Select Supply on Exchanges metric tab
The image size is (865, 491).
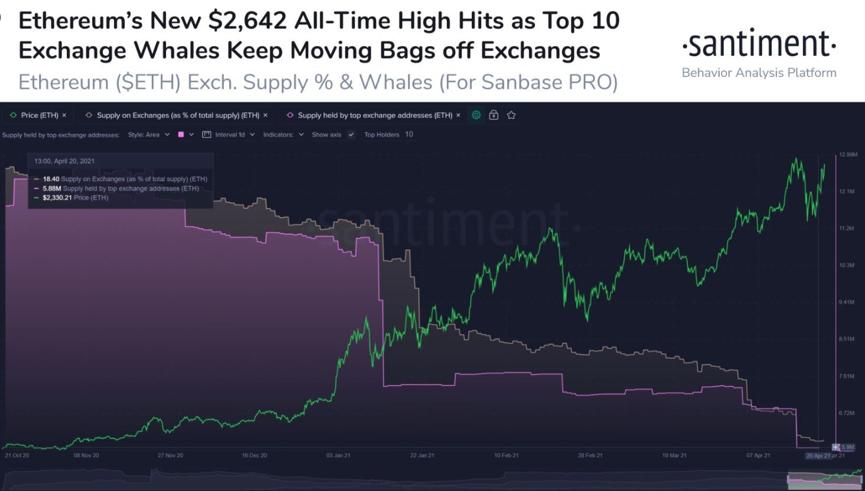coord(178,115)
